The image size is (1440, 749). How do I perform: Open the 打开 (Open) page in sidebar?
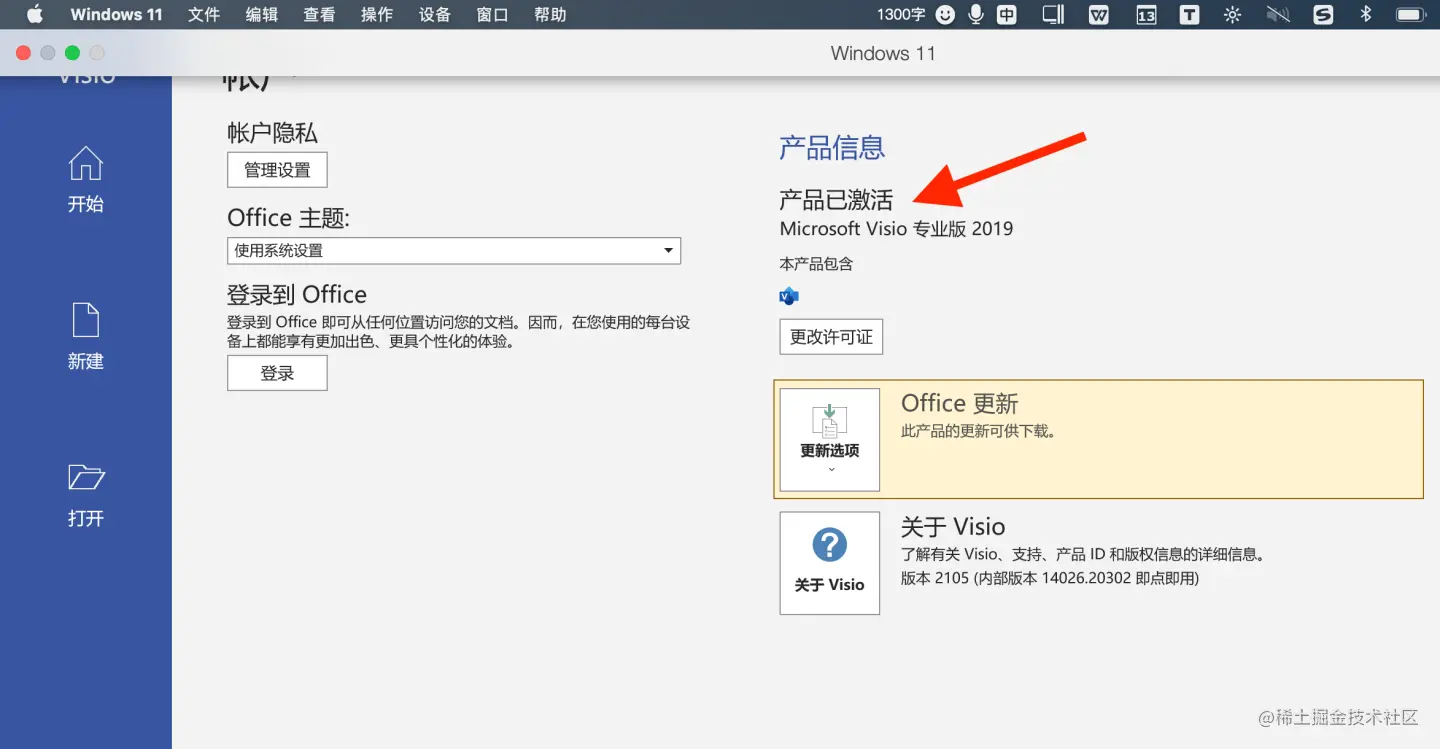point(85,495)
